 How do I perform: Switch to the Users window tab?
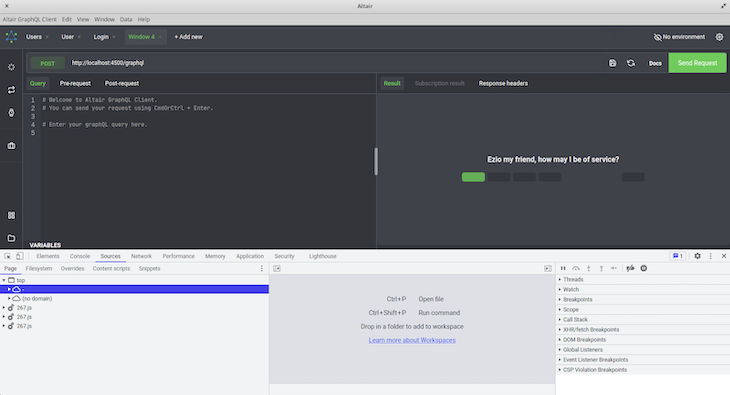tap(34, 37)
